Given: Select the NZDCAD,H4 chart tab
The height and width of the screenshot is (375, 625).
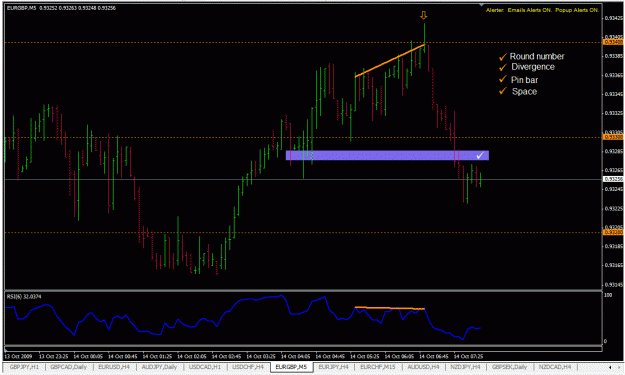Looking at the screenshot, I should click(555, 367).
